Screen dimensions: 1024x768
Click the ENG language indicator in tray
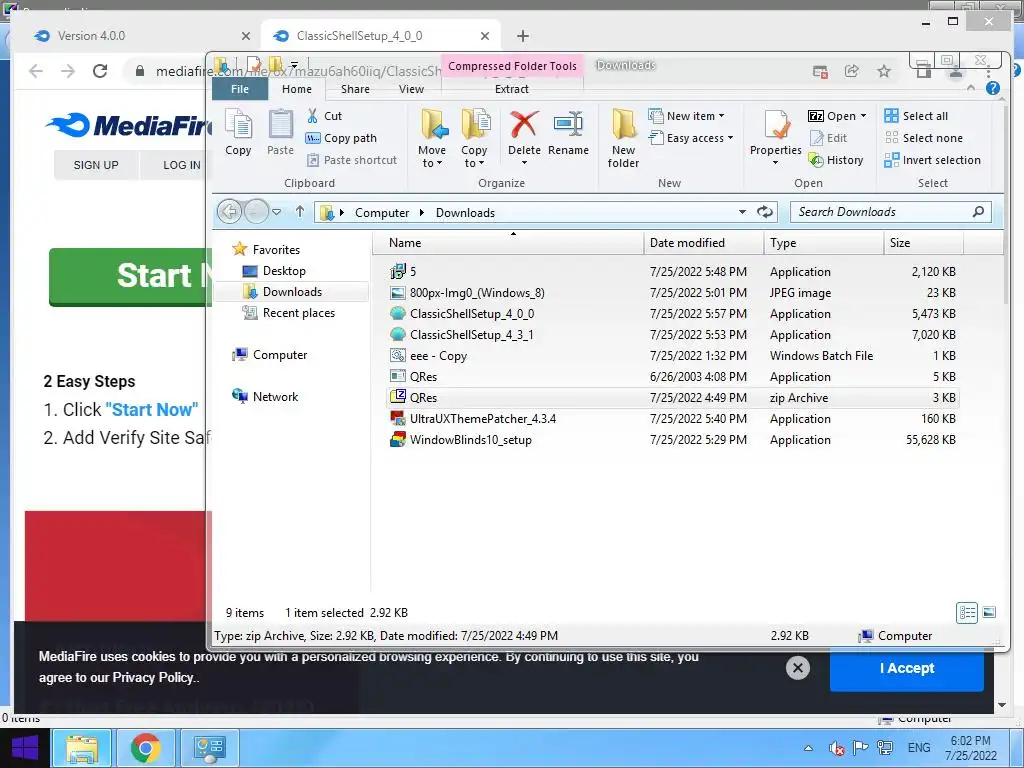[919, 748]
